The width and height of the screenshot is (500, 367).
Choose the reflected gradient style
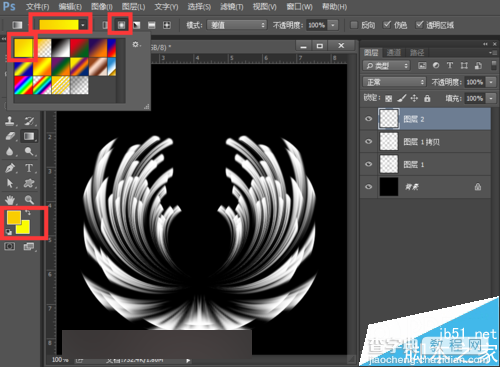[152, 25]
